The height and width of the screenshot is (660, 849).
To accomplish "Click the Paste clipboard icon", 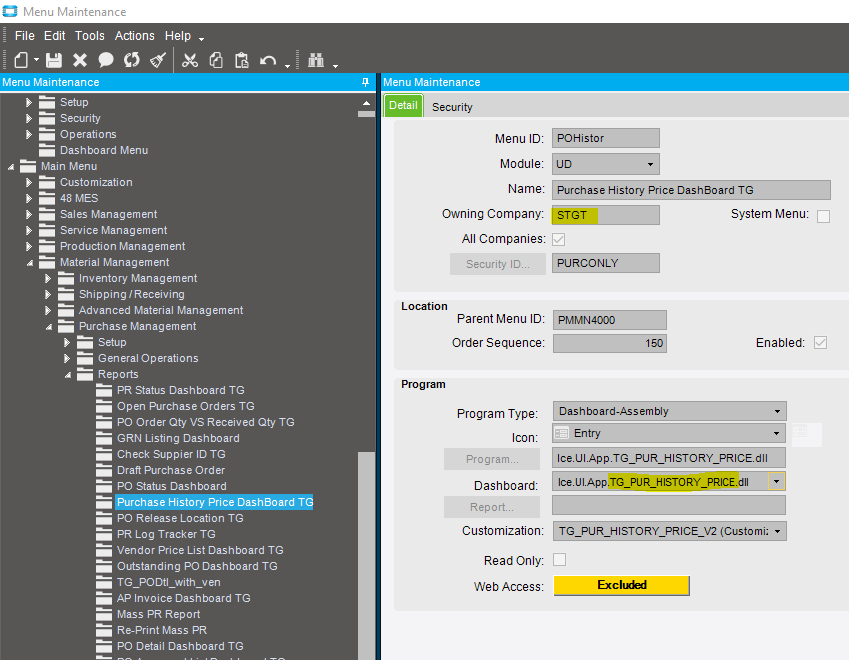I will (x=242, y=60).
